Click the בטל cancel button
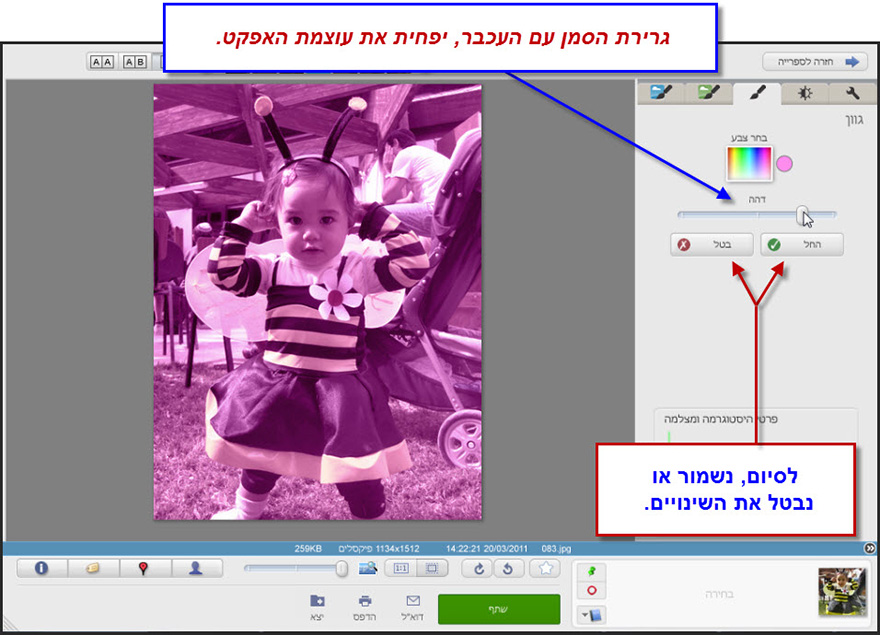880x635 pixels. [711, 244]
